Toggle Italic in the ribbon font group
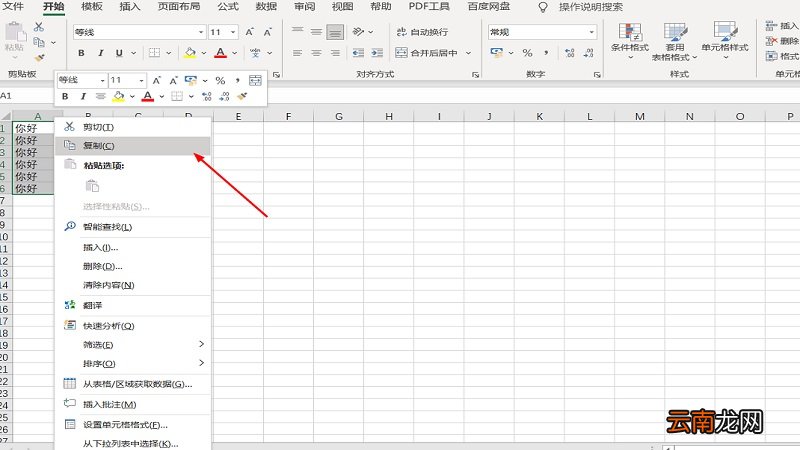This screenshot has height=450, width=800. click(x=101, y=53)
